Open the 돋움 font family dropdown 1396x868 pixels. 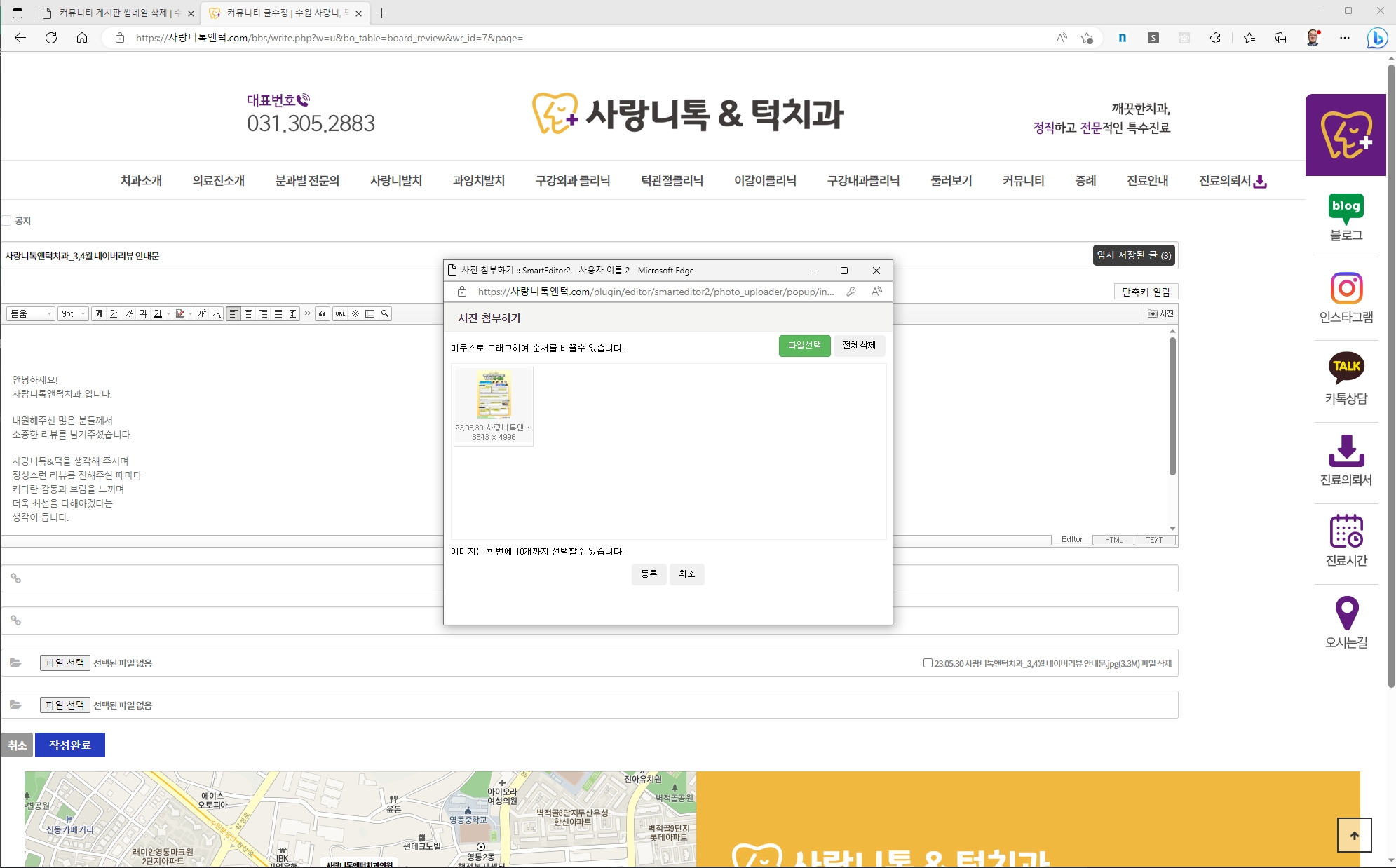tap(31, 313)
